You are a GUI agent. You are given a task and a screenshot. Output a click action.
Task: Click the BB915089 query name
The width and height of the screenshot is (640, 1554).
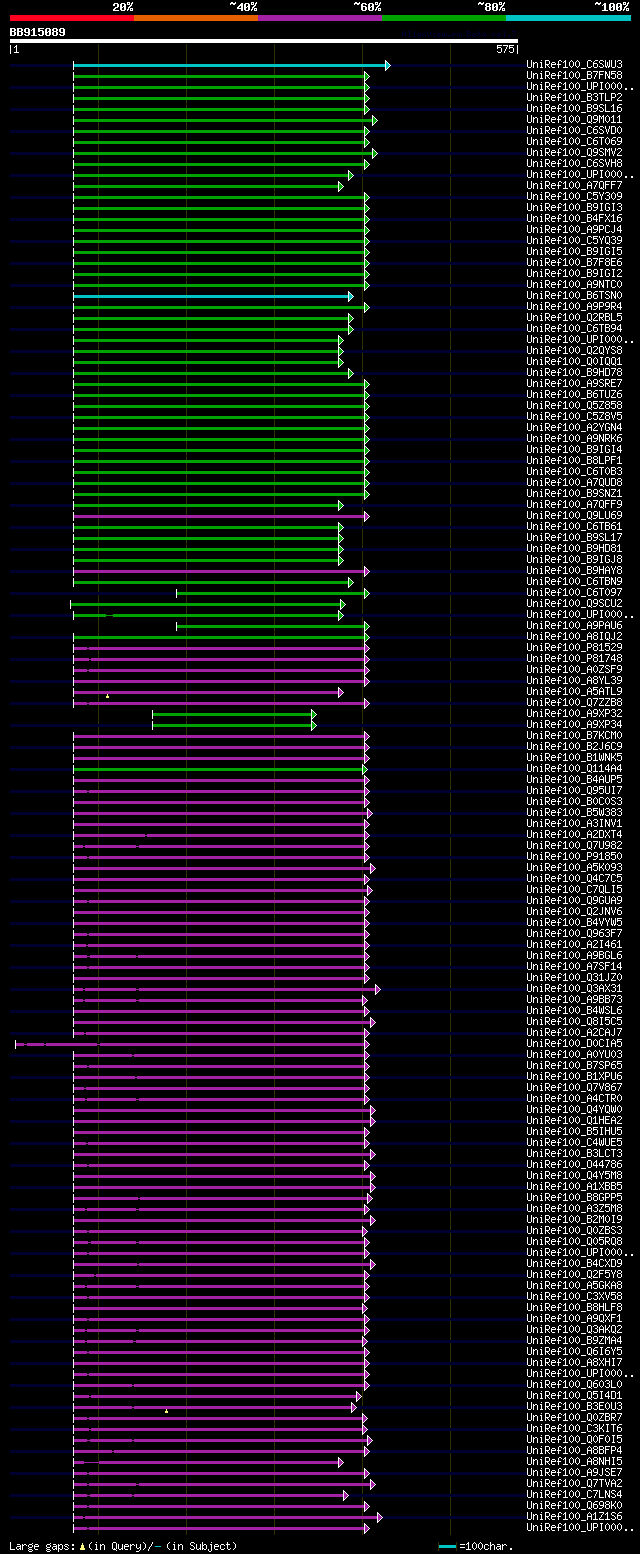pyautogui.click(x=38, y=32)
